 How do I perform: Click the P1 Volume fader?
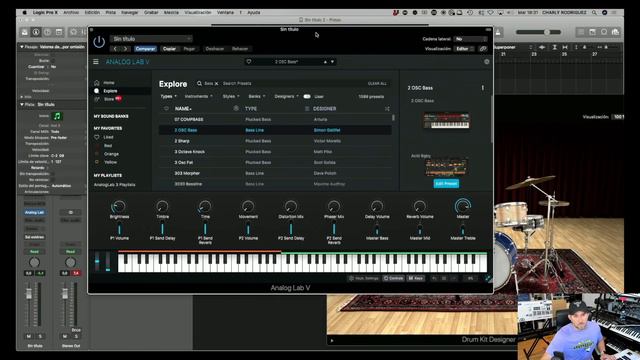coord(119,229)
